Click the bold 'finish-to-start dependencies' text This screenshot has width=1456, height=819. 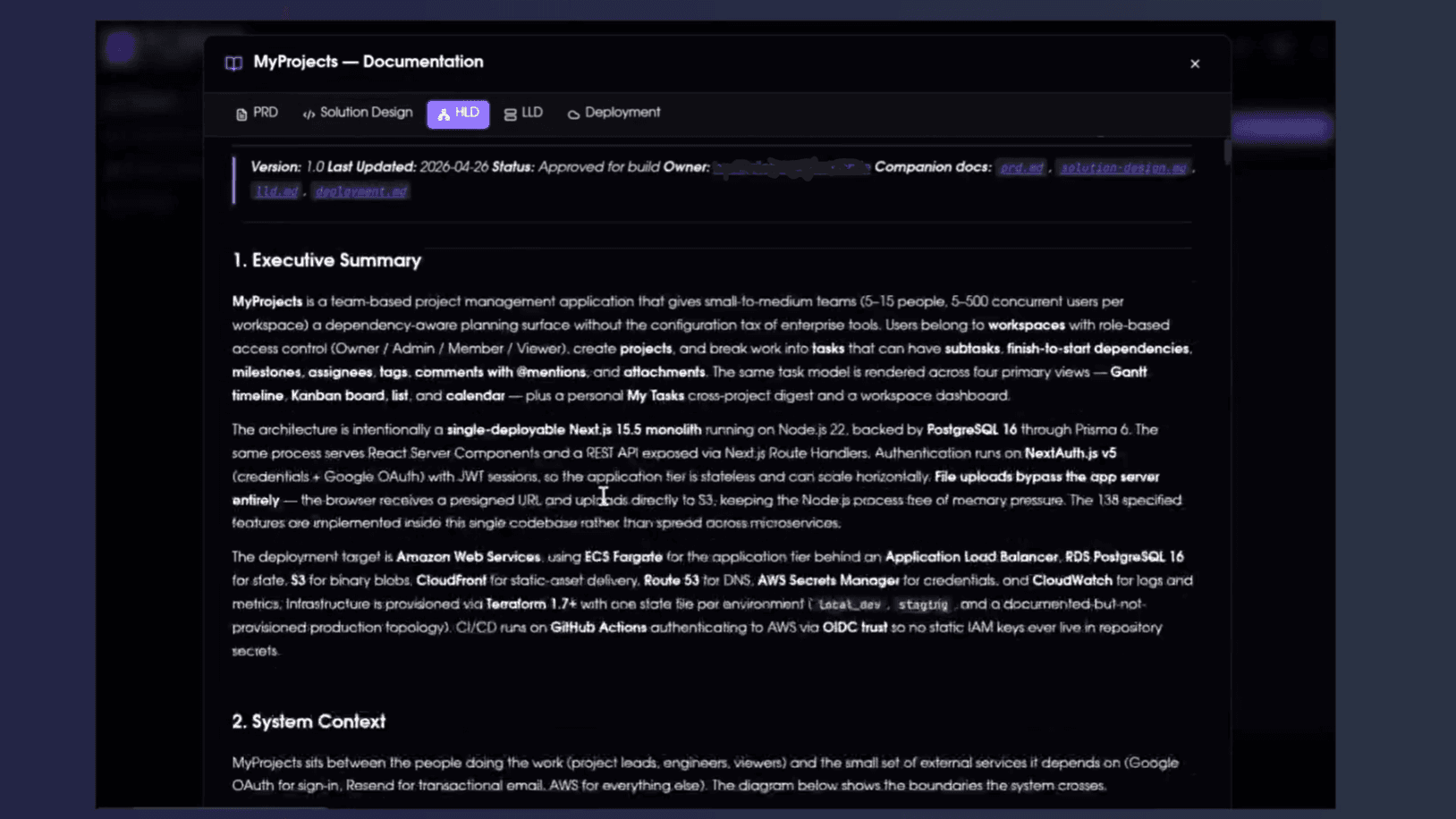pos(1098,349)
